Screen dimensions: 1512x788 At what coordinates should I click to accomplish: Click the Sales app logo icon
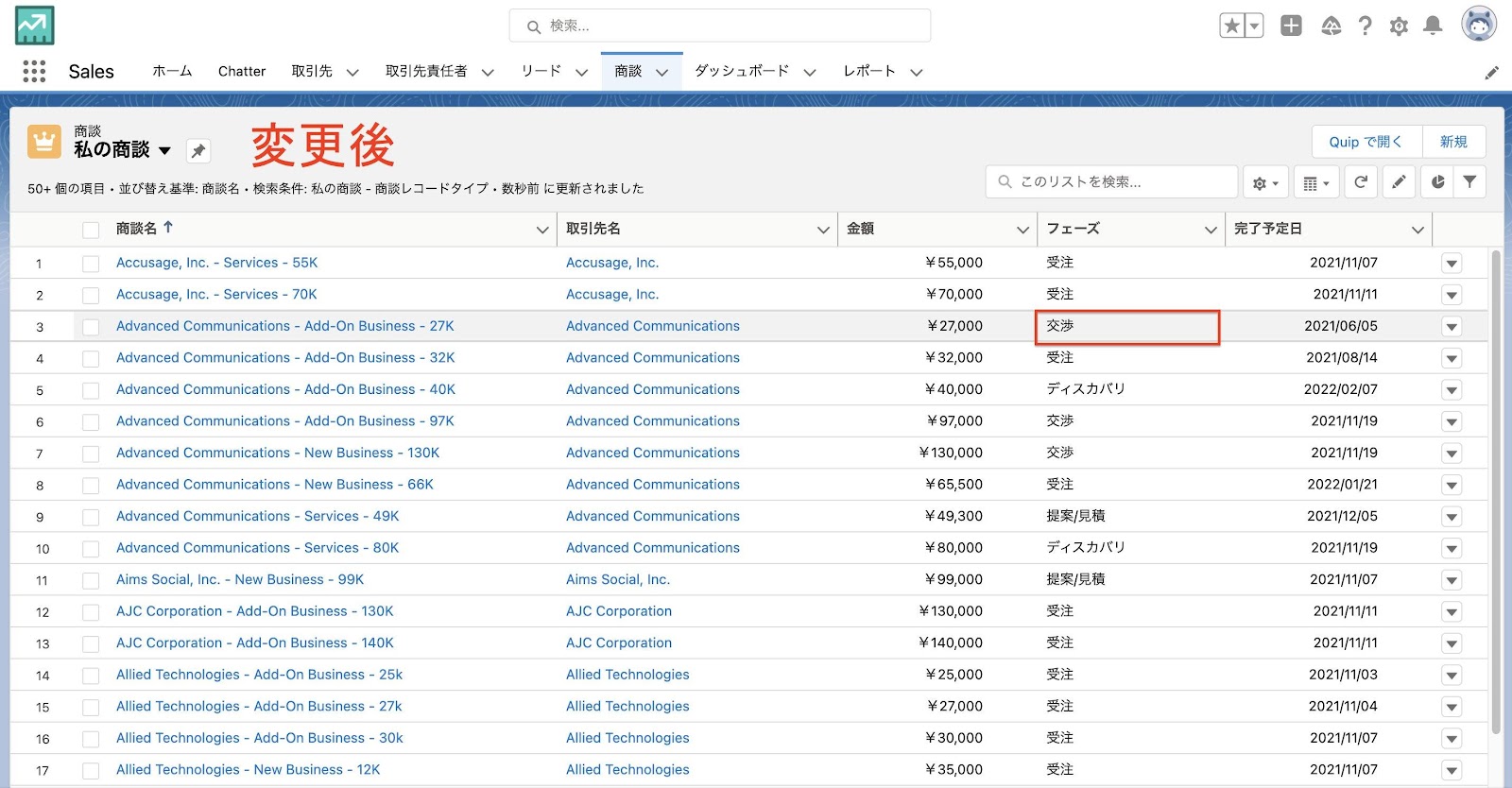pos(35,26)
